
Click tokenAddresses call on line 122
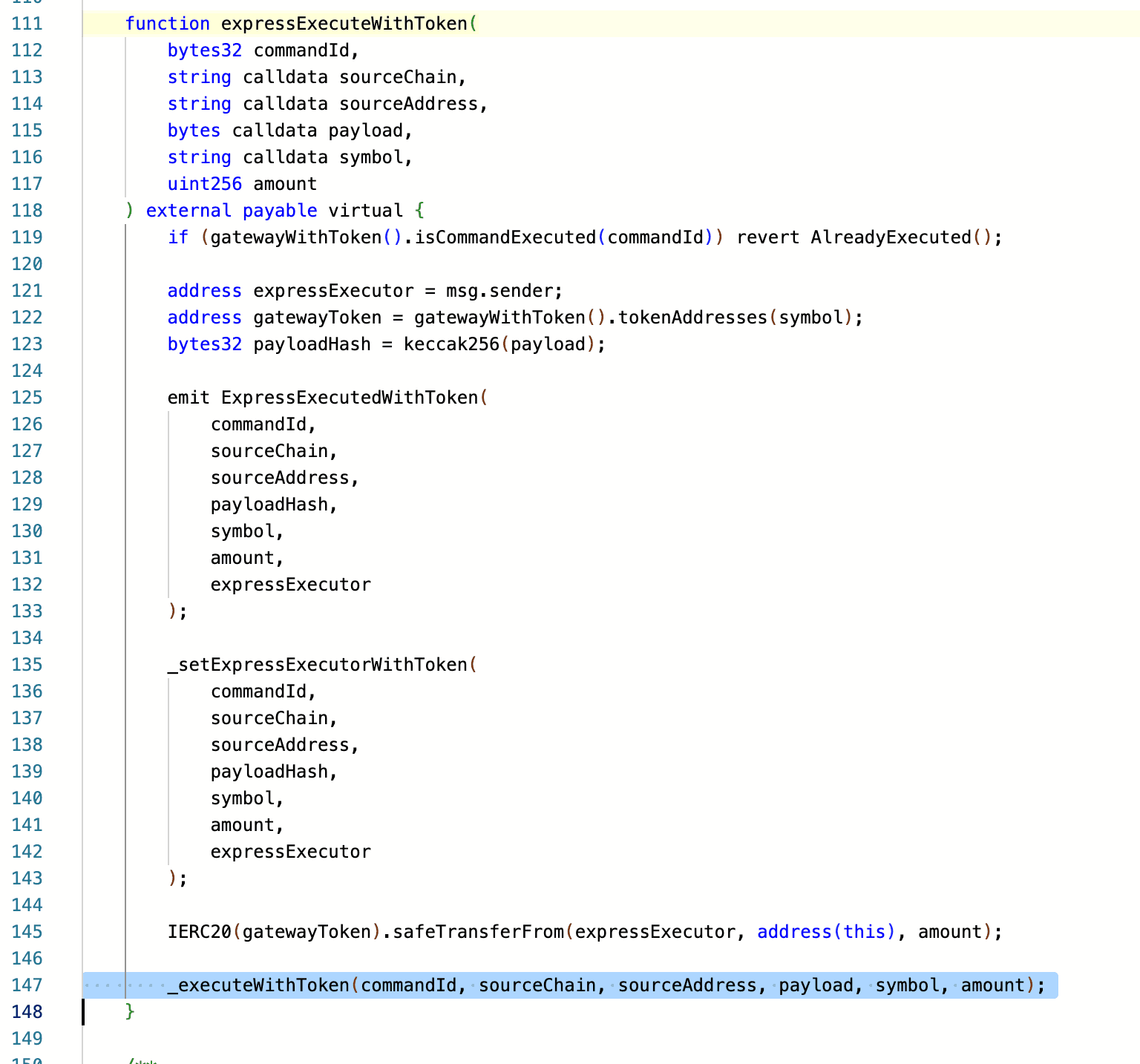(x=693, y=318)
